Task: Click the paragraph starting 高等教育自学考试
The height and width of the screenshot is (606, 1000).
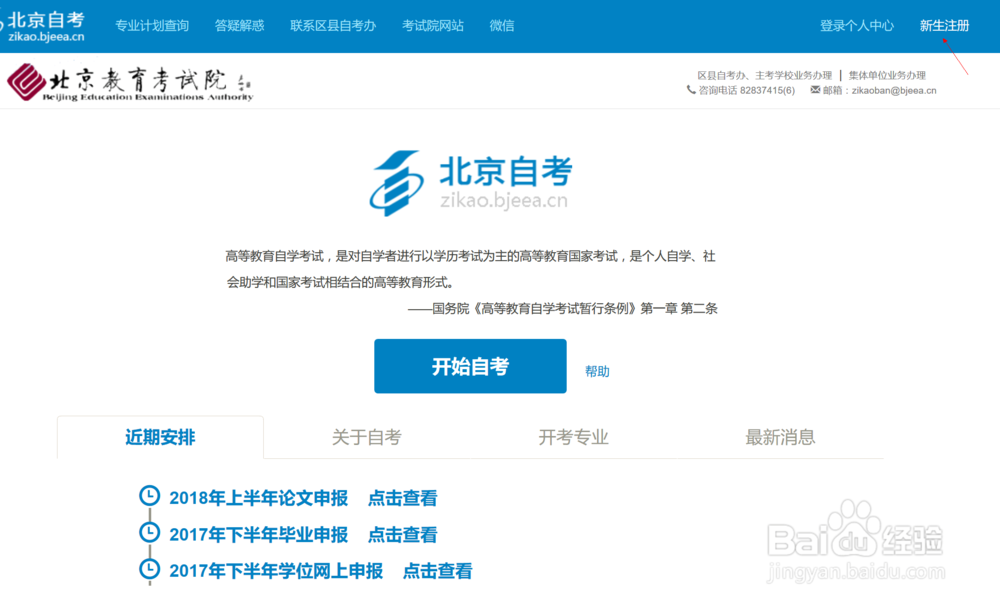Action: (470, 269)
